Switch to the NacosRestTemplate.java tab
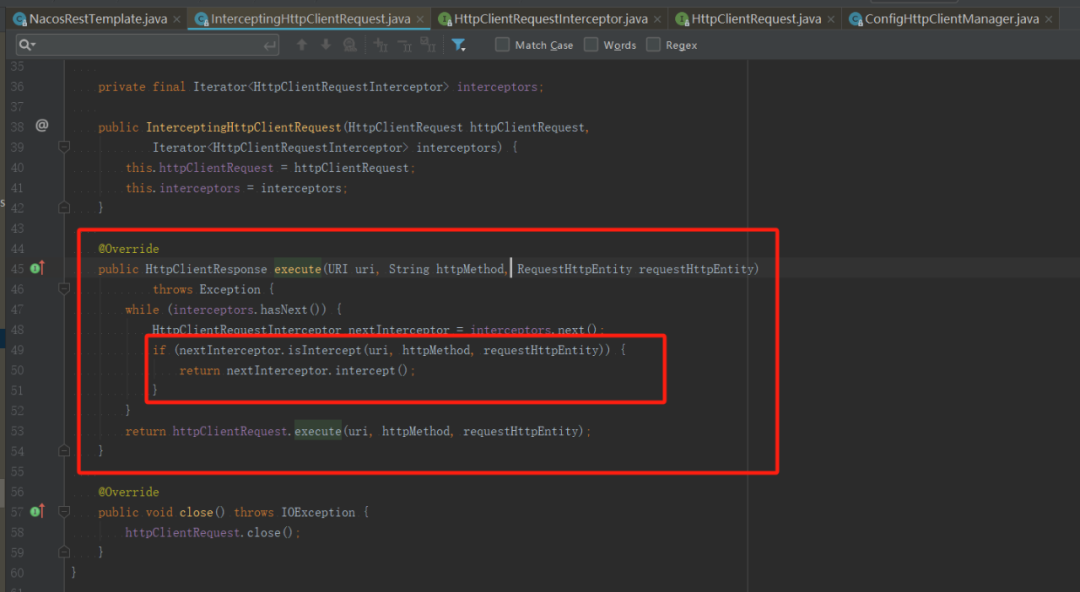This screenshot has height=592, width=1080. click(x=97, y=19)
